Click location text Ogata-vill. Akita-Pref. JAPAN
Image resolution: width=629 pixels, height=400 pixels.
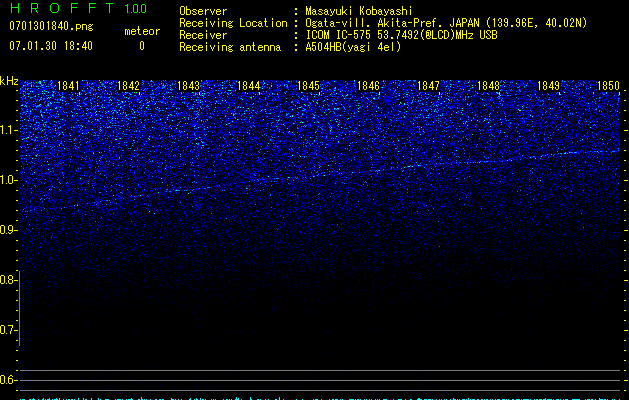[391, 23]
